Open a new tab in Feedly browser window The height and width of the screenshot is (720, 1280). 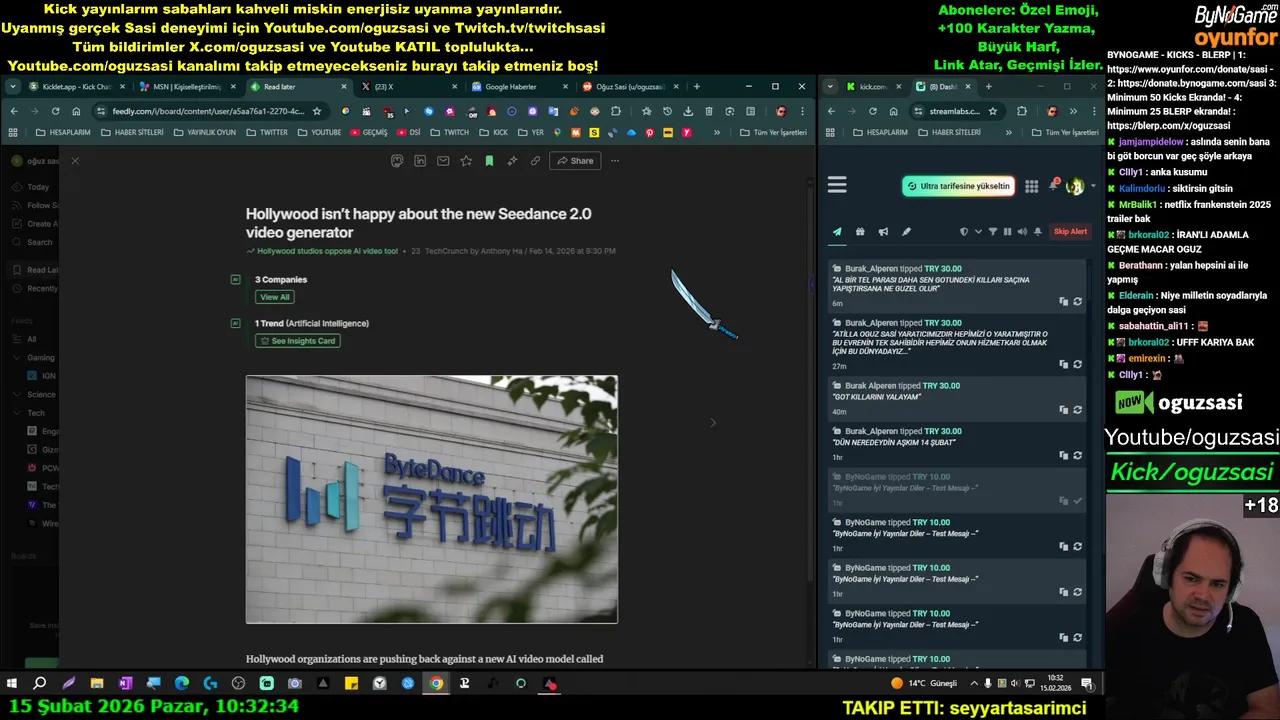696,87
